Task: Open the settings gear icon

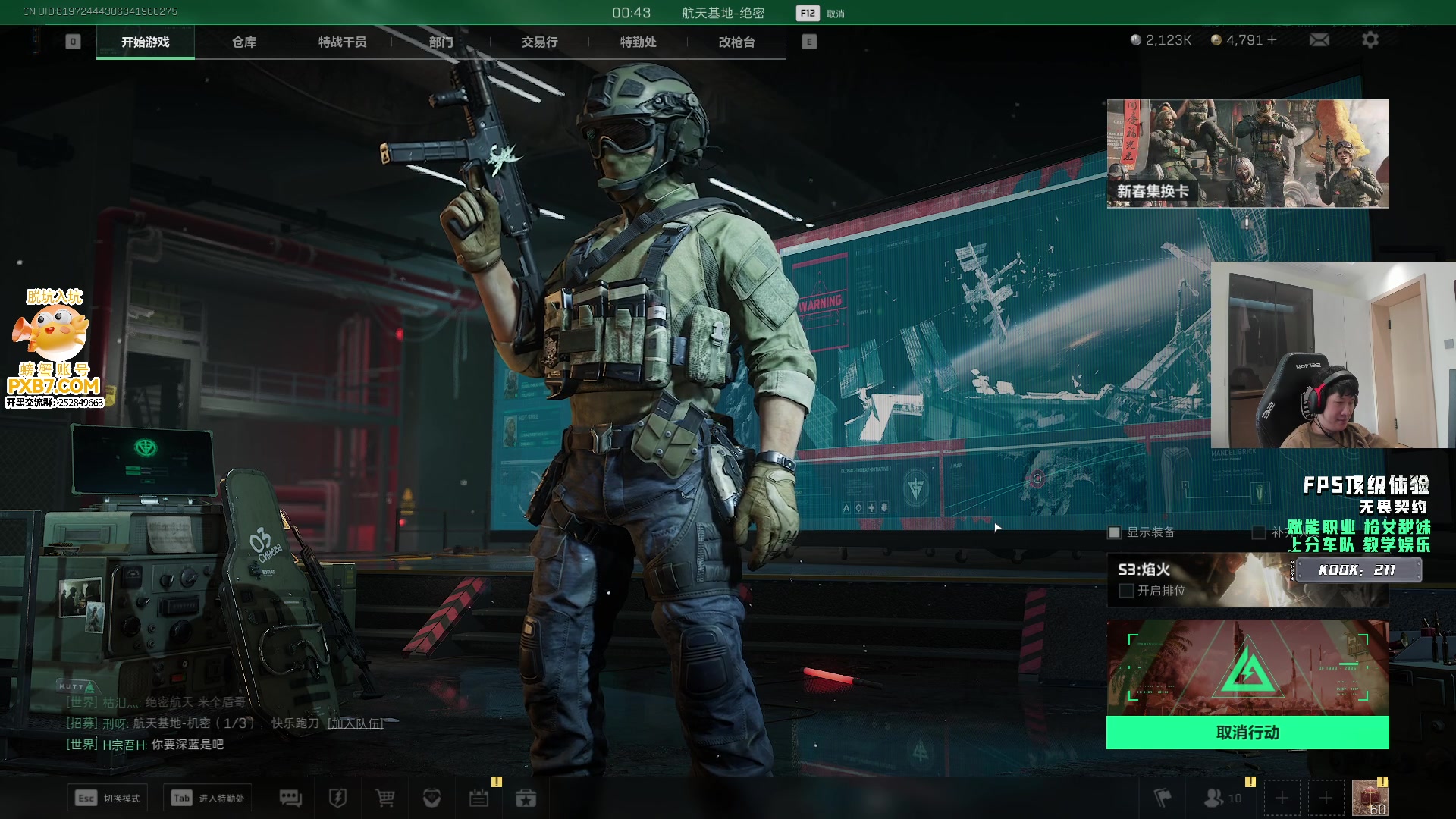Action: (1370, 39)
